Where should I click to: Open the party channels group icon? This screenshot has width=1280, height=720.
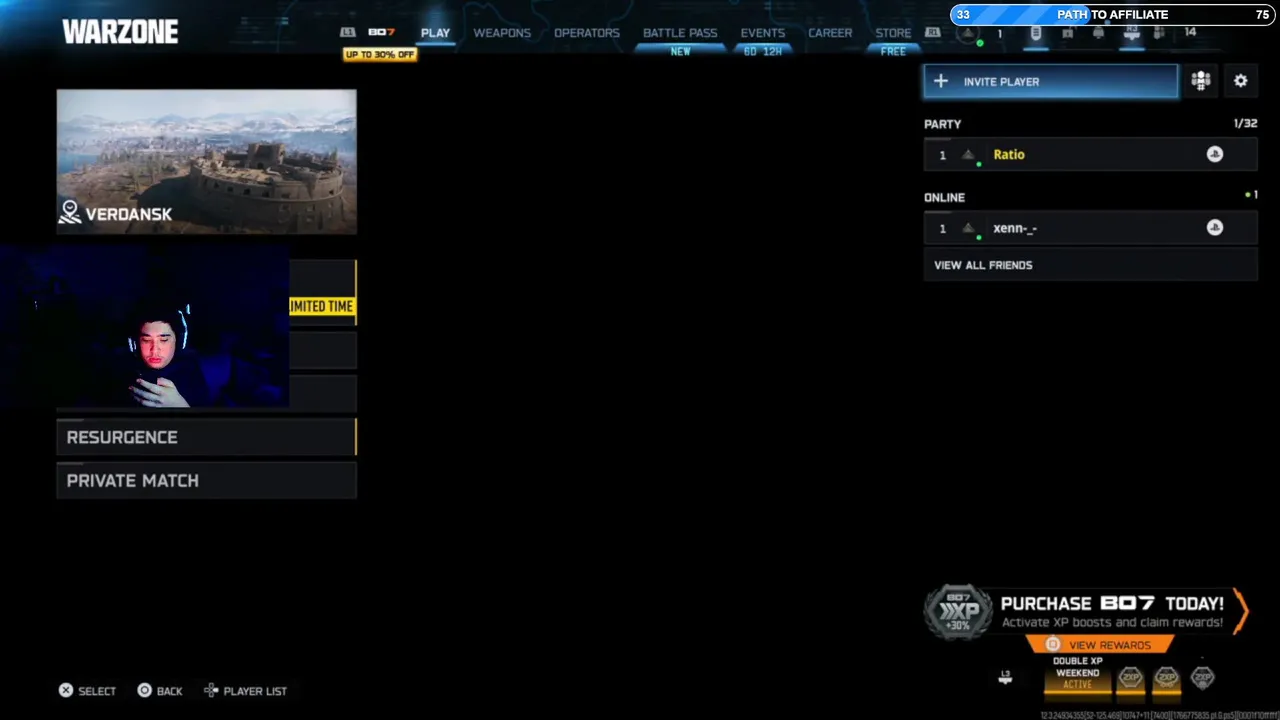click(x=1201, y=81)
